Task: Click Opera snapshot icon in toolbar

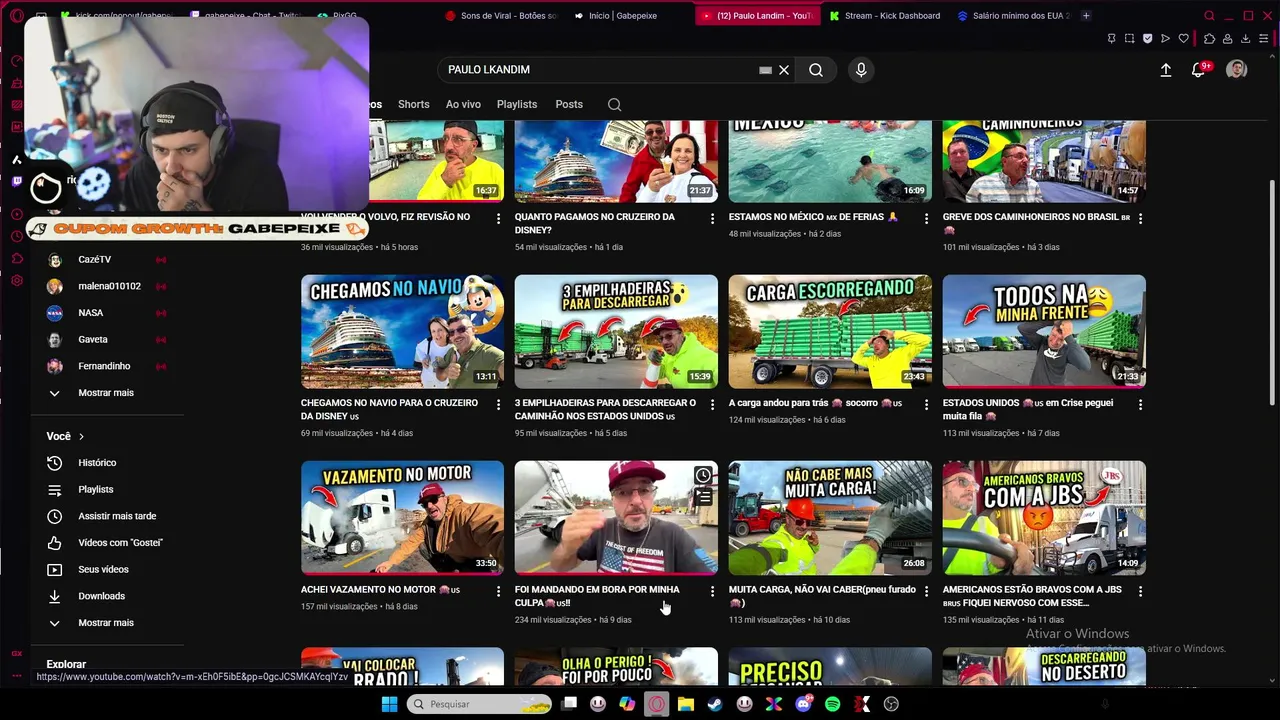Action: click(x=1129, y=39)
